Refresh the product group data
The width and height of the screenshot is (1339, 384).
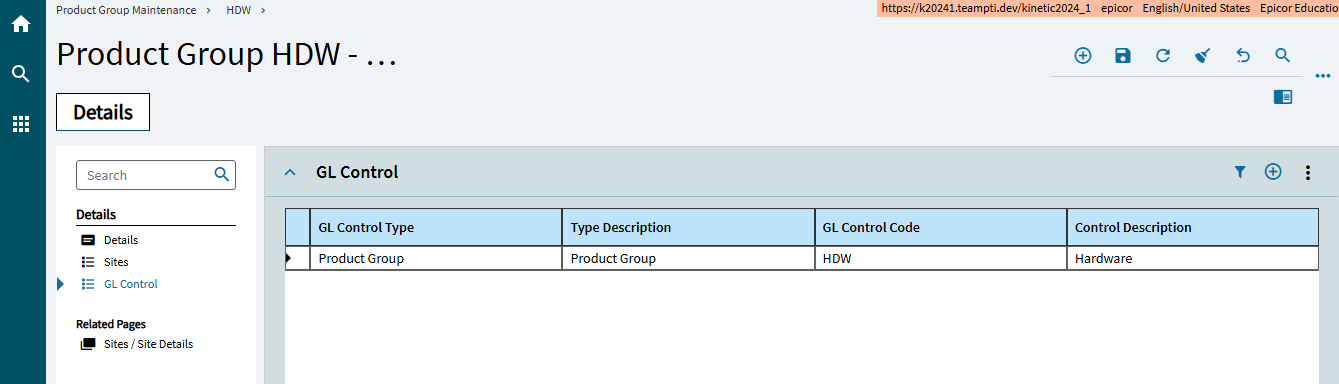(1162, 56)
